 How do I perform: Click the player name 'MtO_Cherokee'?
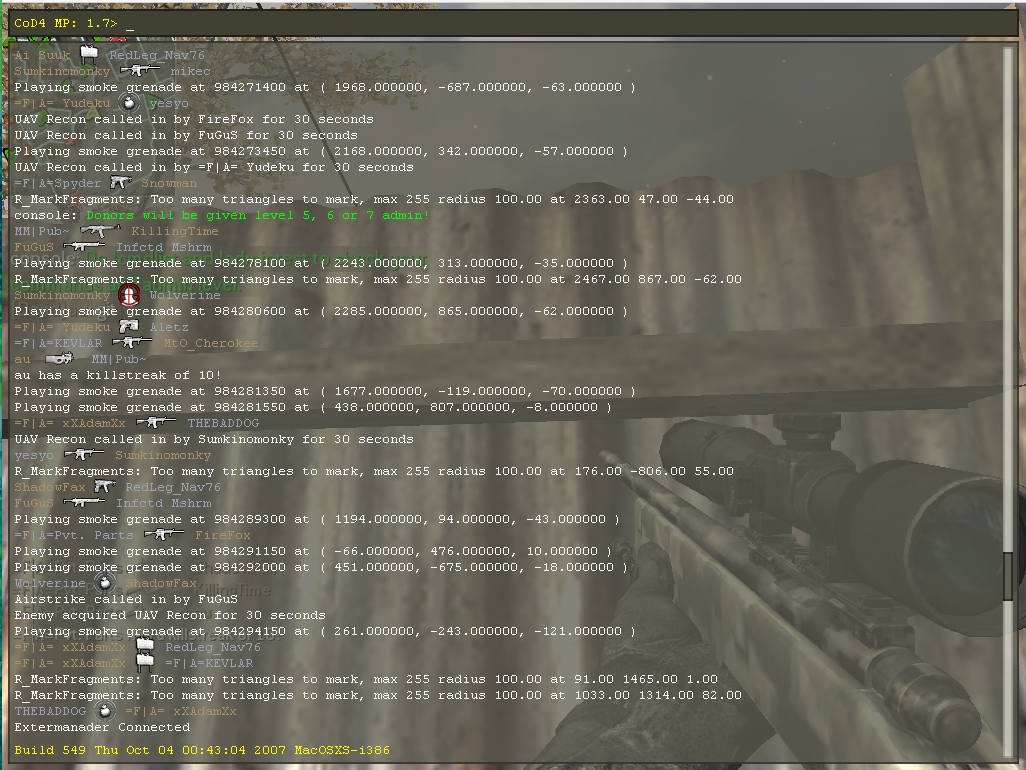[211, 343]
